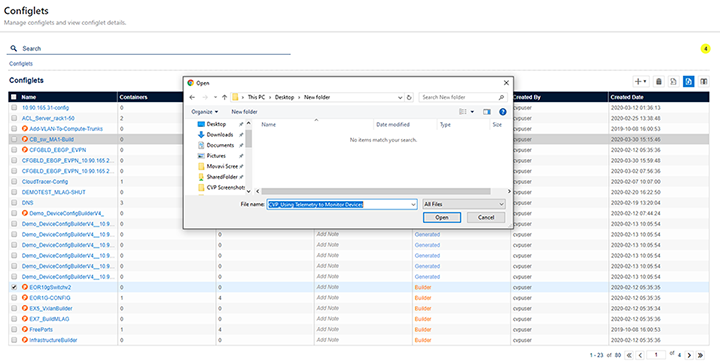This screenshot has width=720, height=361.
Task: Click Desktop in the address breadcrumb
Action: point(284,97)
